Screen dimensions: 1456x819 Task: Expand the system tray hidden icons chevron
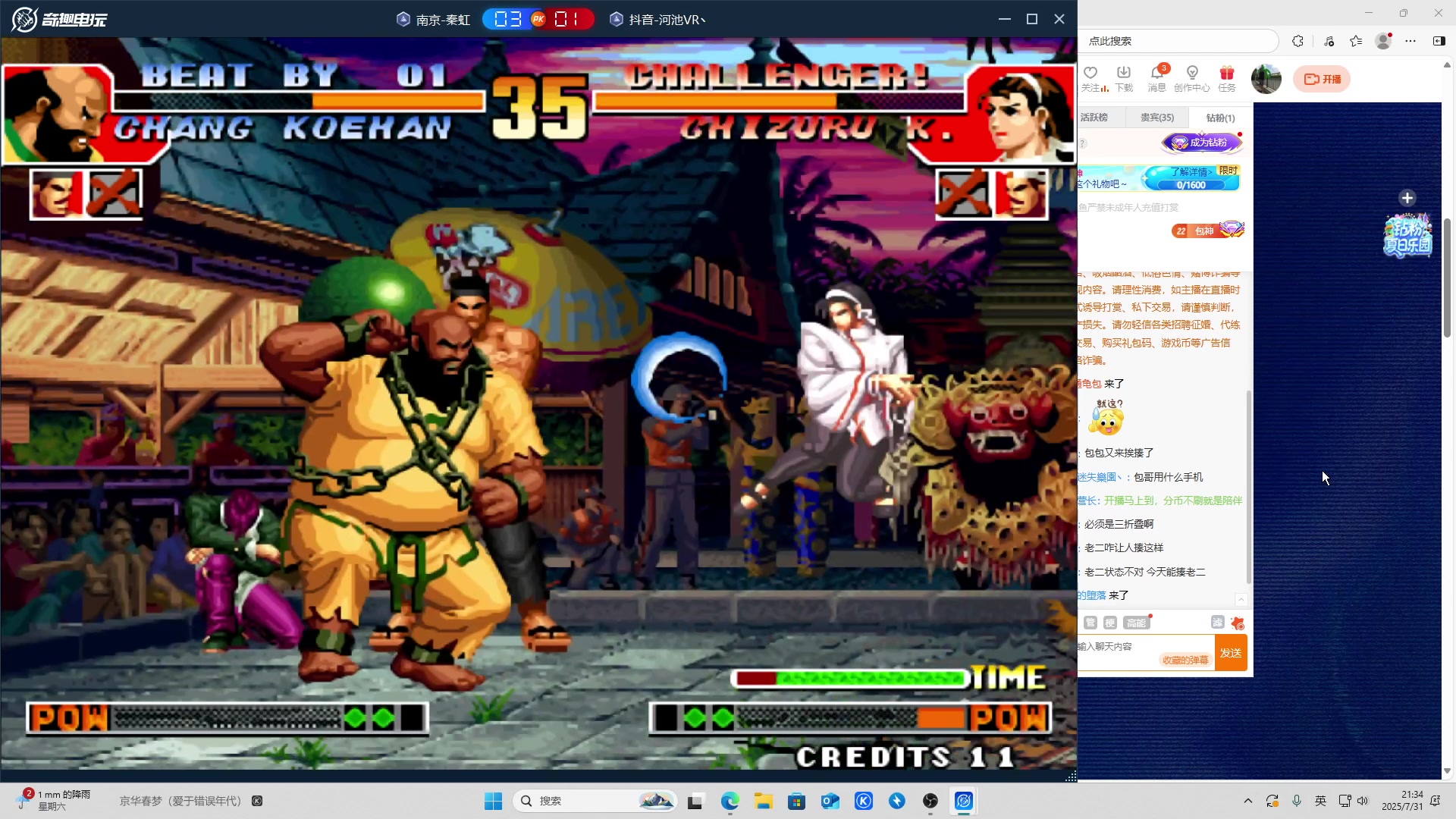click(x=1247, y=801)
